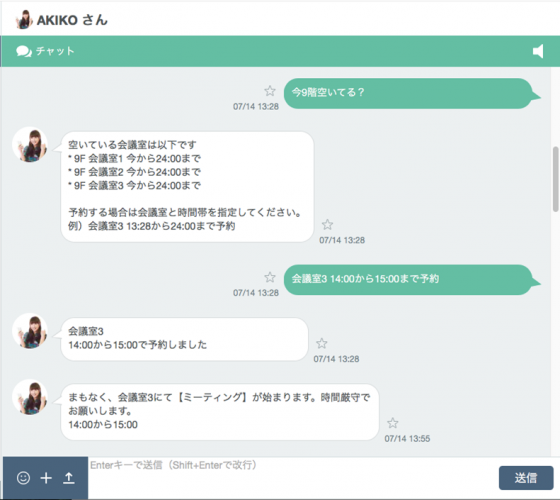Click timestamp under 今9階空いてる？ message
560x500 pixels.
tap(256, 106)
